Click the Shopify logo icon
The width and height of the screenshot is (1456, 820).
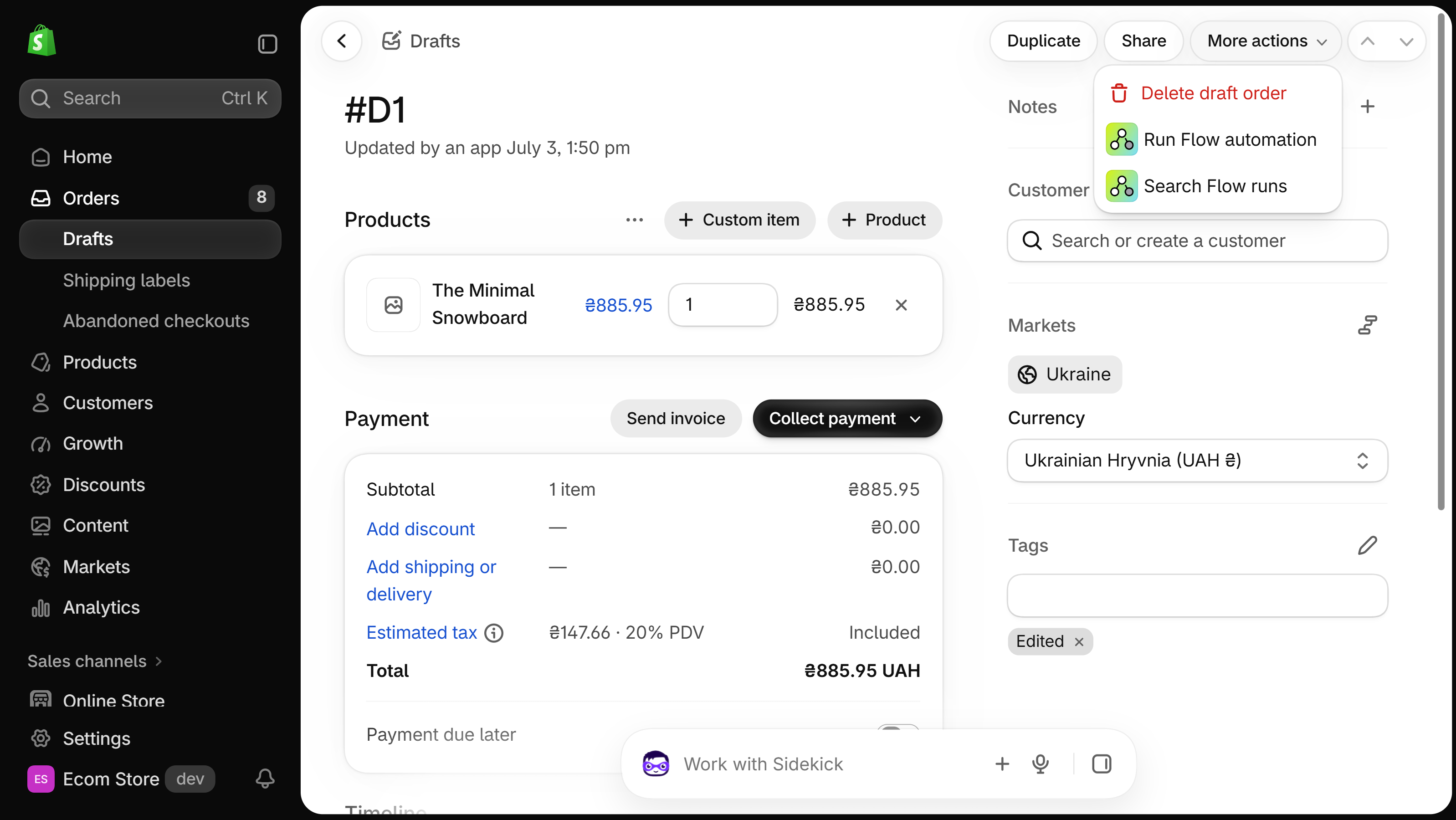point(42,41)
